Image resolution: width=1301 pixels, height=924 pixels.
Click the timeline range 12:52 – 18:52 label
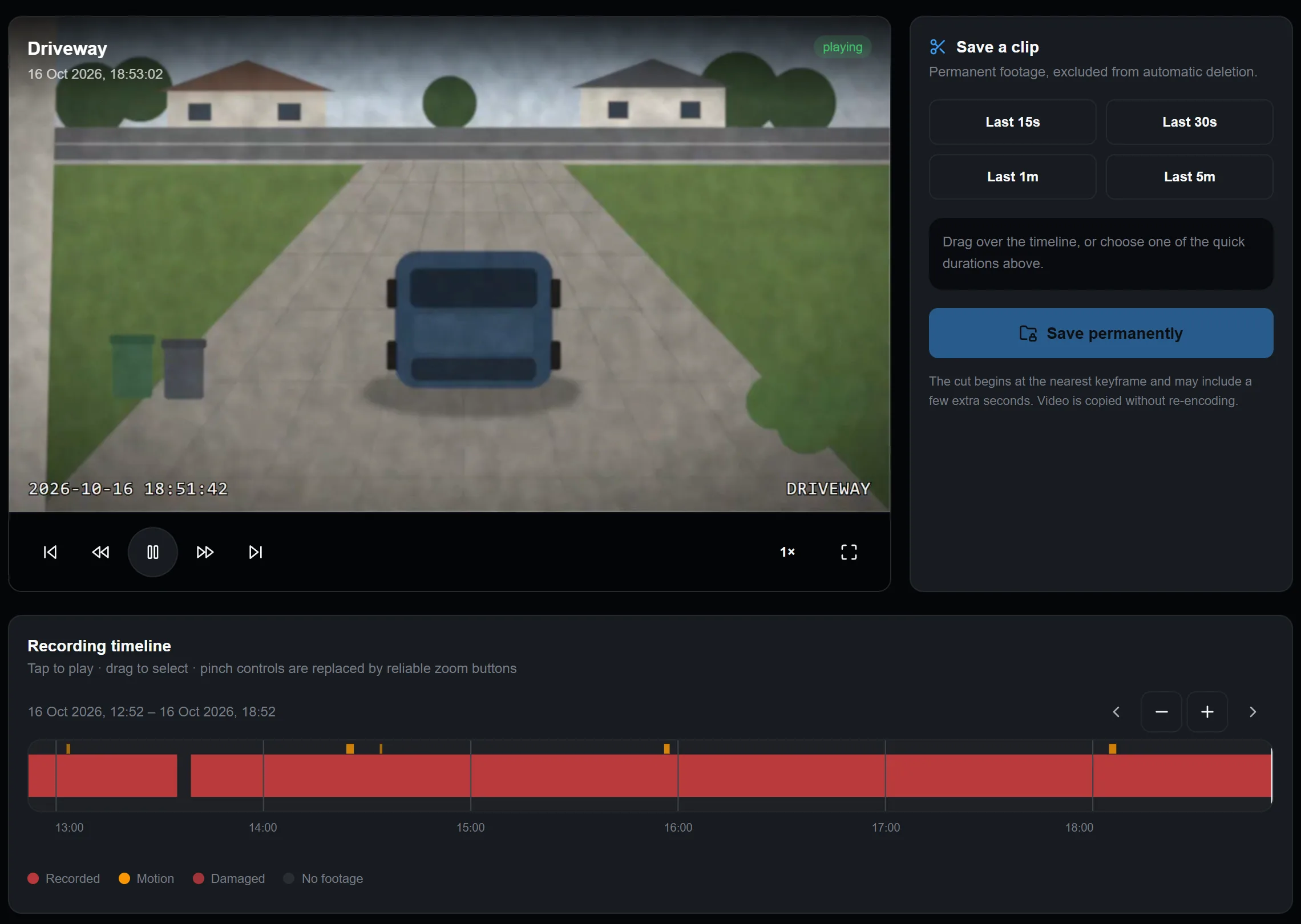click(x=152, y=712)
